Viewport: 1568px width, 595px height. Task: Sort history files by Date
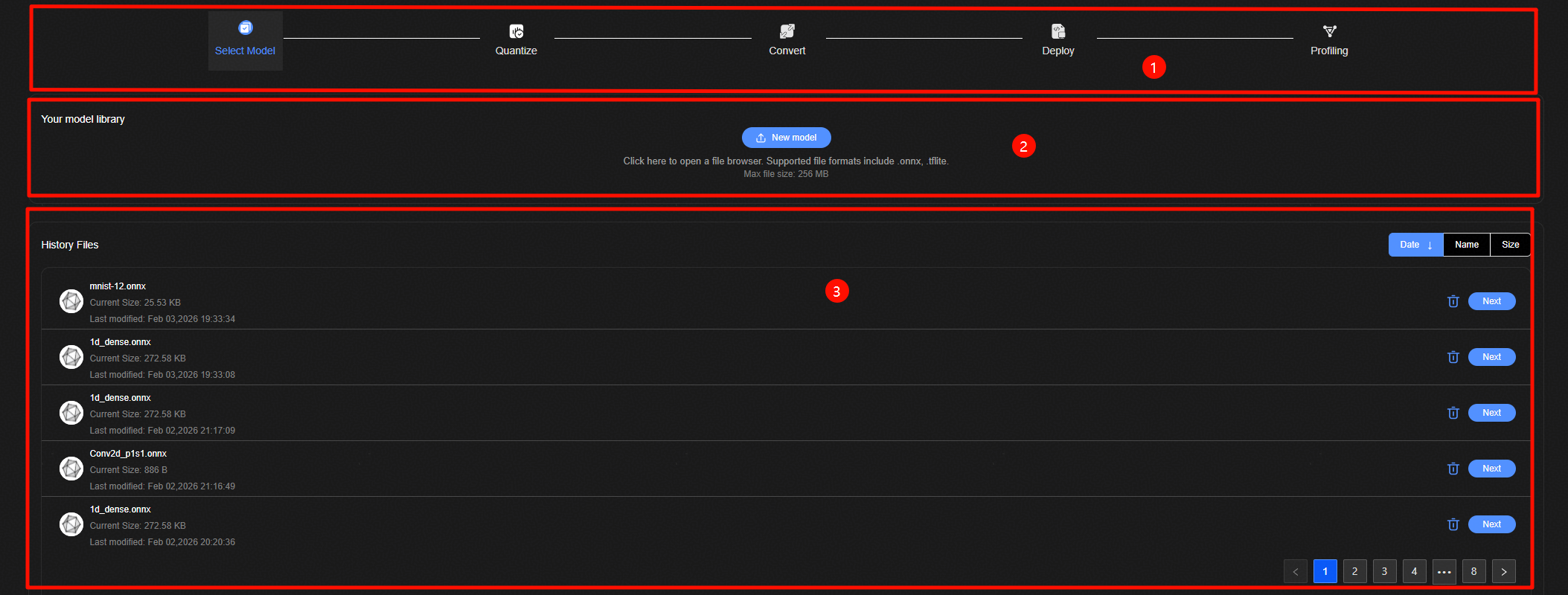[1415, 245]
